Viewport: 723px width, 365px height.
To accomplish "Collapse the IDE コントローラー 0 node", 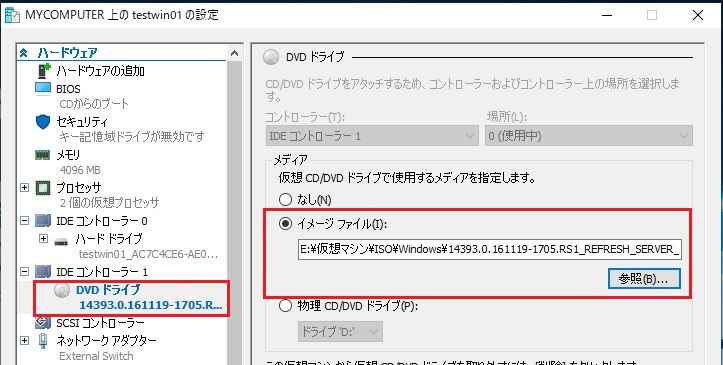I will (x=24, y=221).
